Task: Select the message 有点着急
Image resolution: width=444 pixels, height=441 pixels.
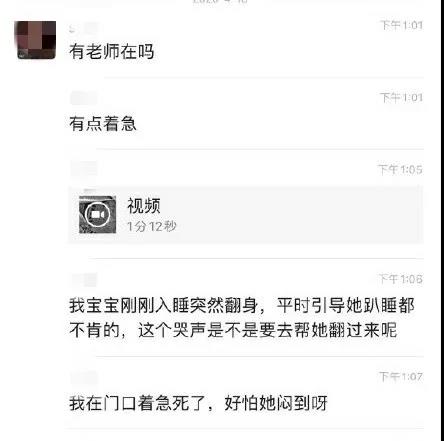Action: click(103, 124)
